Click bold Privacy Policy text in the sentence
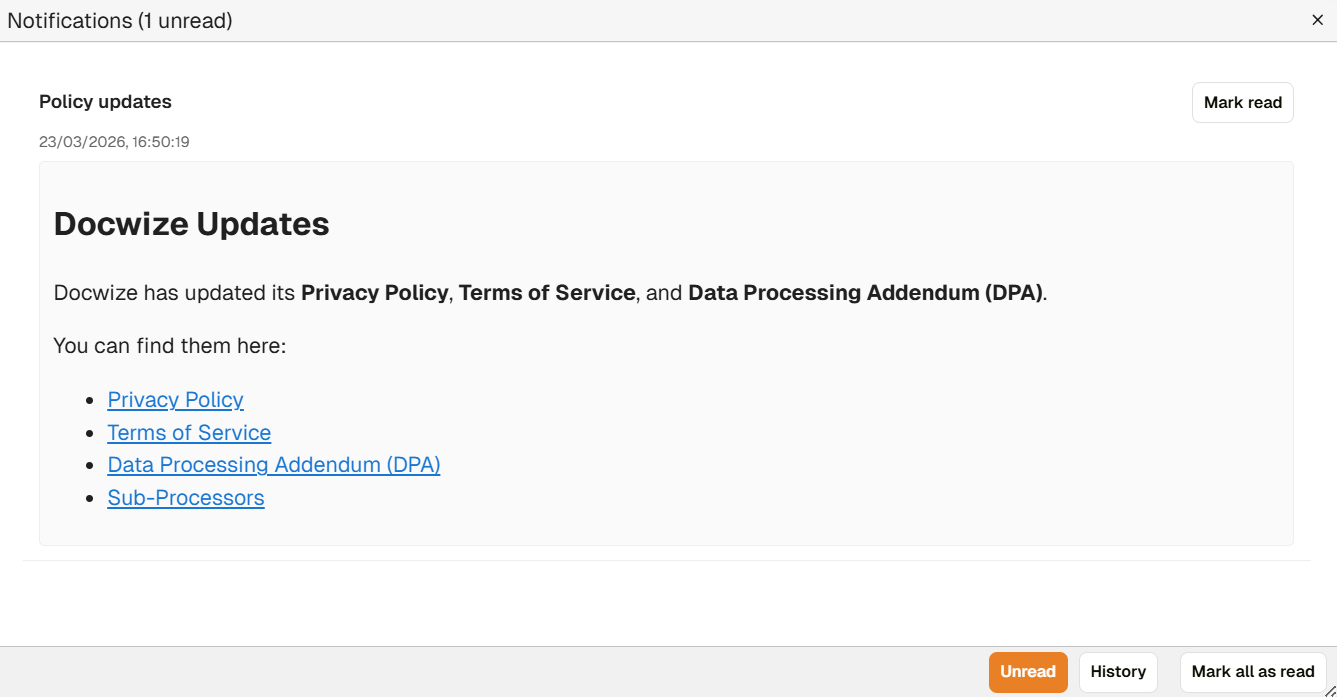This screenshot has height=697, width=1337. (x=374, y=293)
